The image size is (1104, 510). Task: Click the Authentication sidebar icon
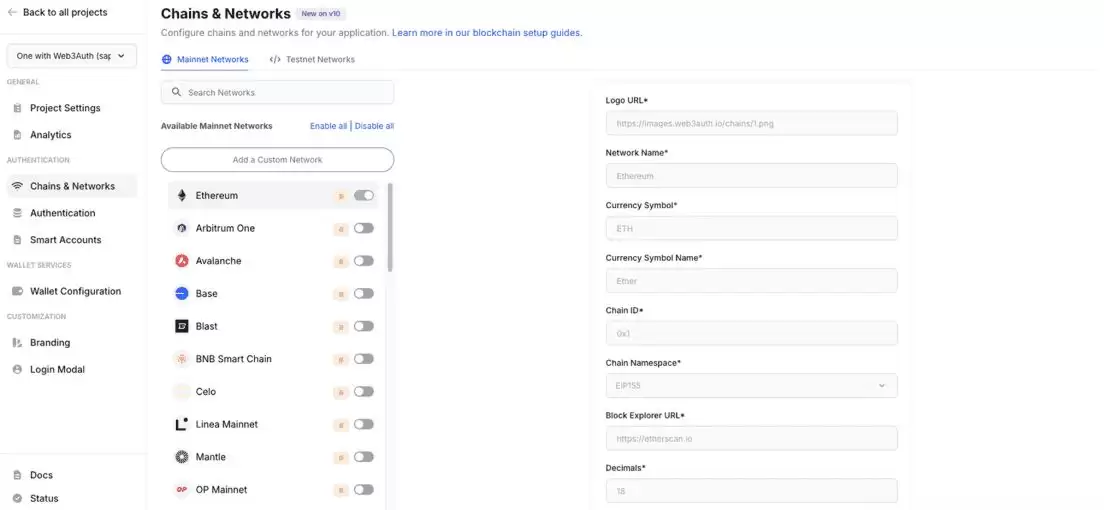(x=17, y=213)
